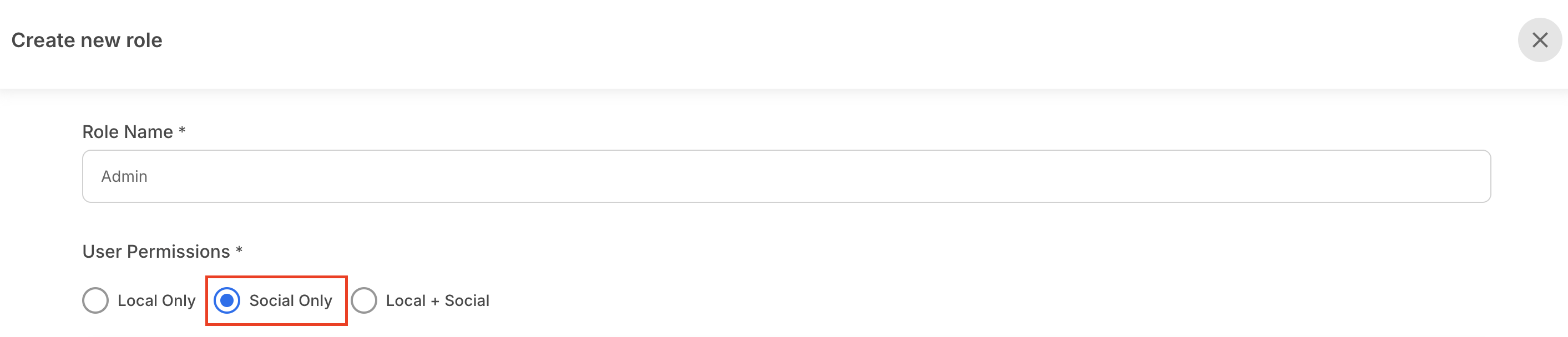Click the "Local + Social" label text

(x=437, y=300)
